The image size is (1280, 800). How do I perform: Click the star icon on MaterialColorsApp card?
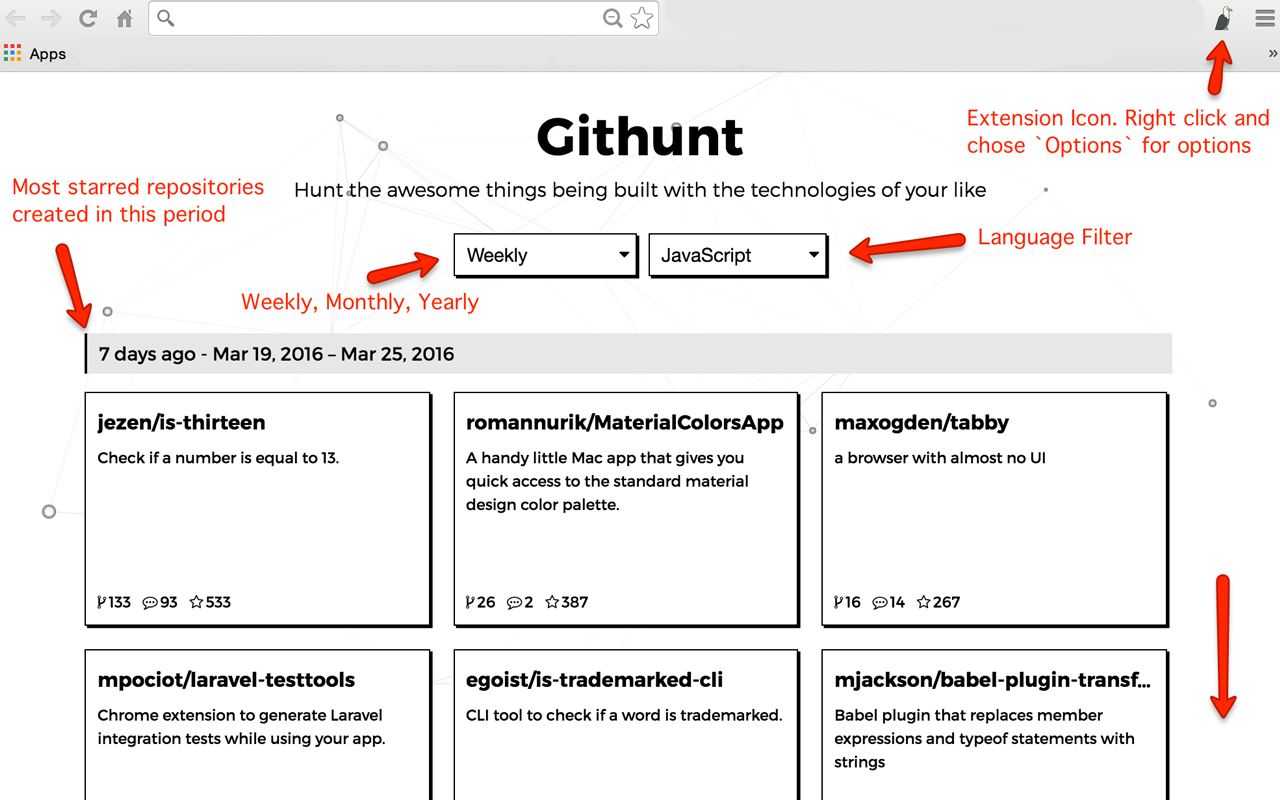(552, 602)
